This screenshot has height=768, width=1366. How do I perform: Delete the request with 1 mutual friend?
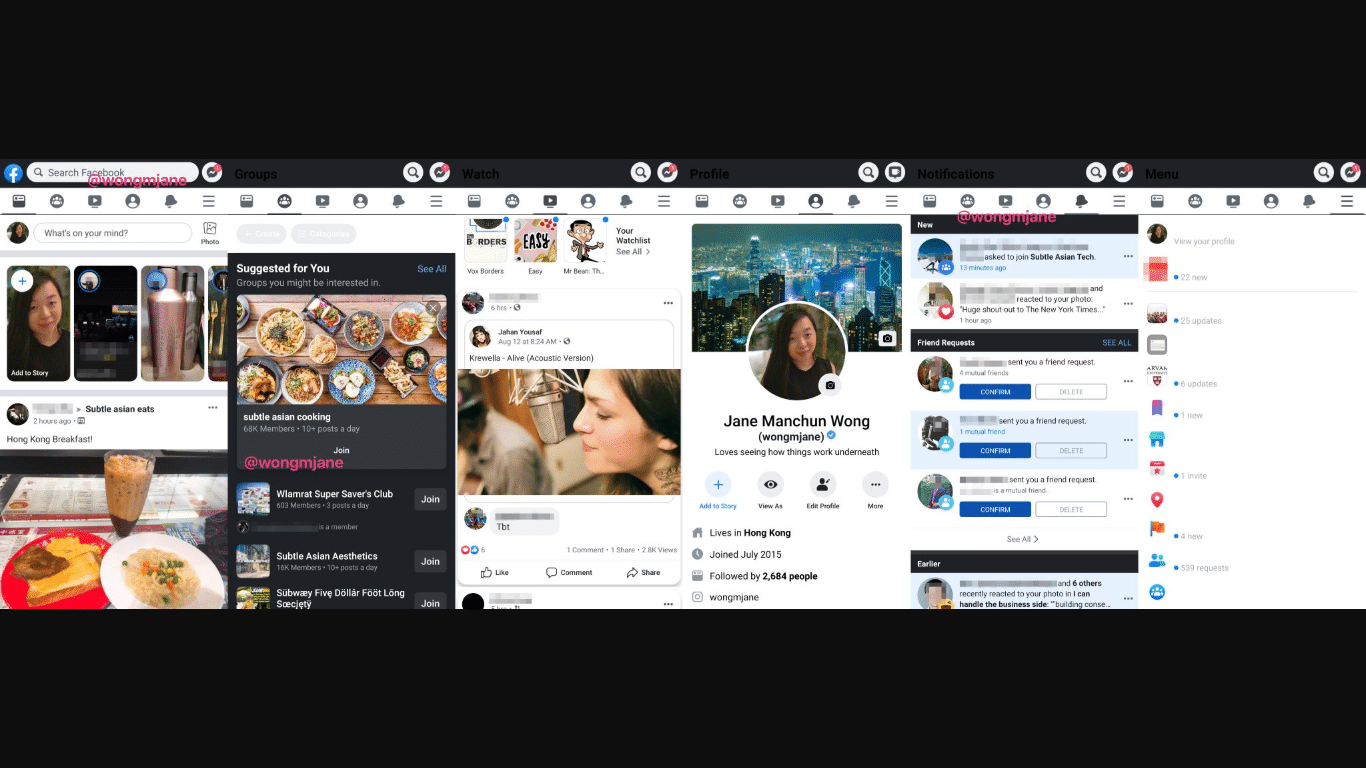coord(1071,451)
